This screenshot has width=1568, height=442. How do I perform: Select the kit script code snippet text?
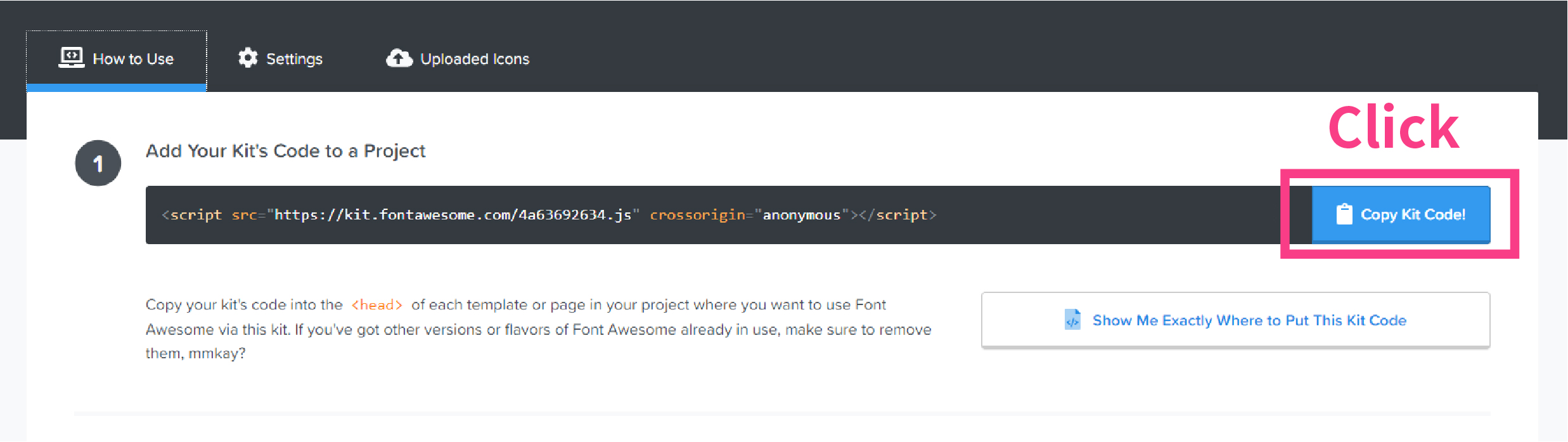[549, 215]
